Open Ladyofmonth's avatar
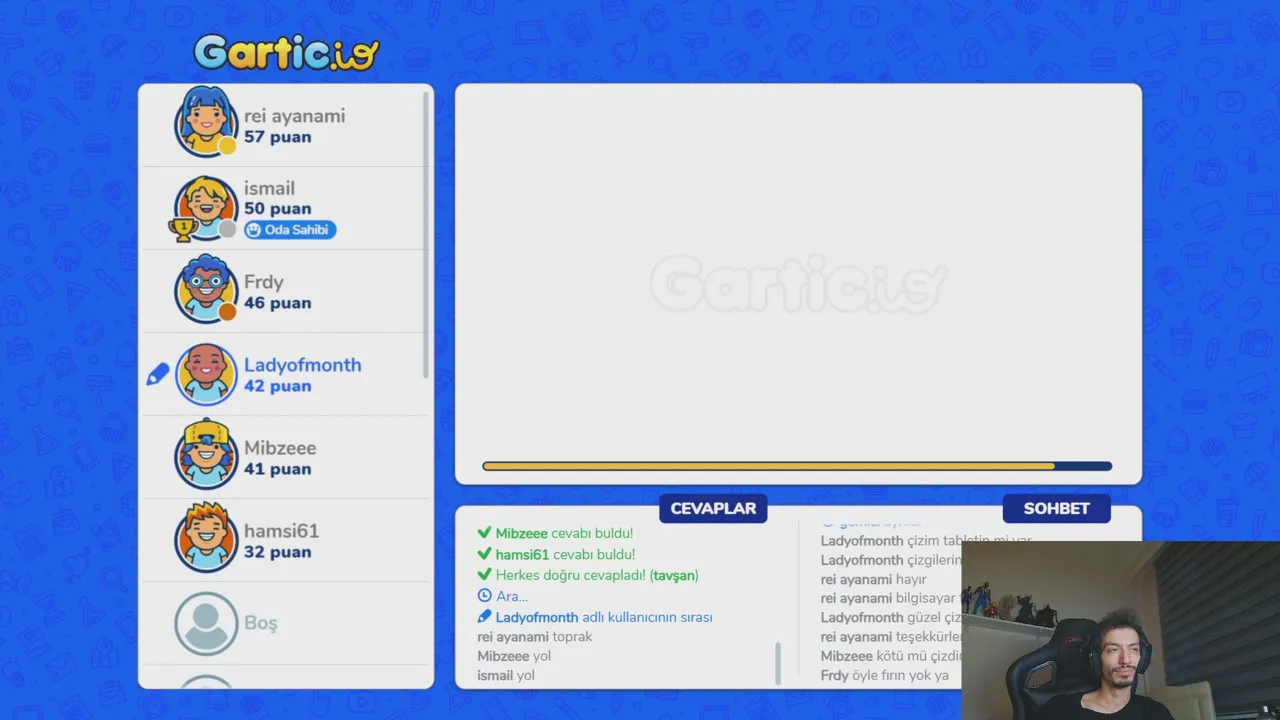Image resolution: width=1280 pixels, height=720 pixels. (x=206, y=374)
